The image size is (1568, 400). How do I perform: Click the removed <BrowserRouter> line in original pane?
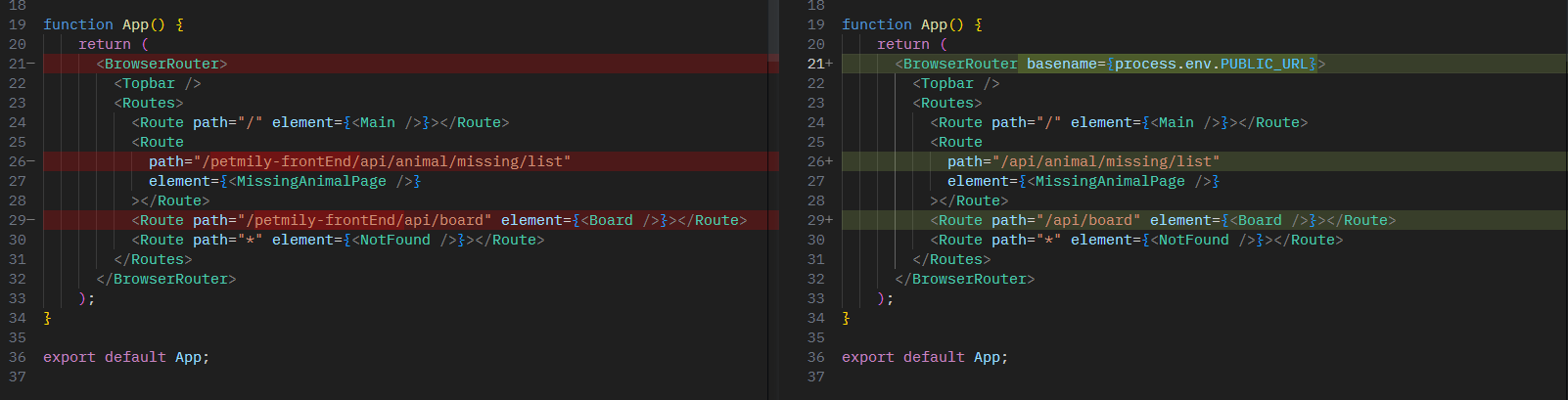411,64
